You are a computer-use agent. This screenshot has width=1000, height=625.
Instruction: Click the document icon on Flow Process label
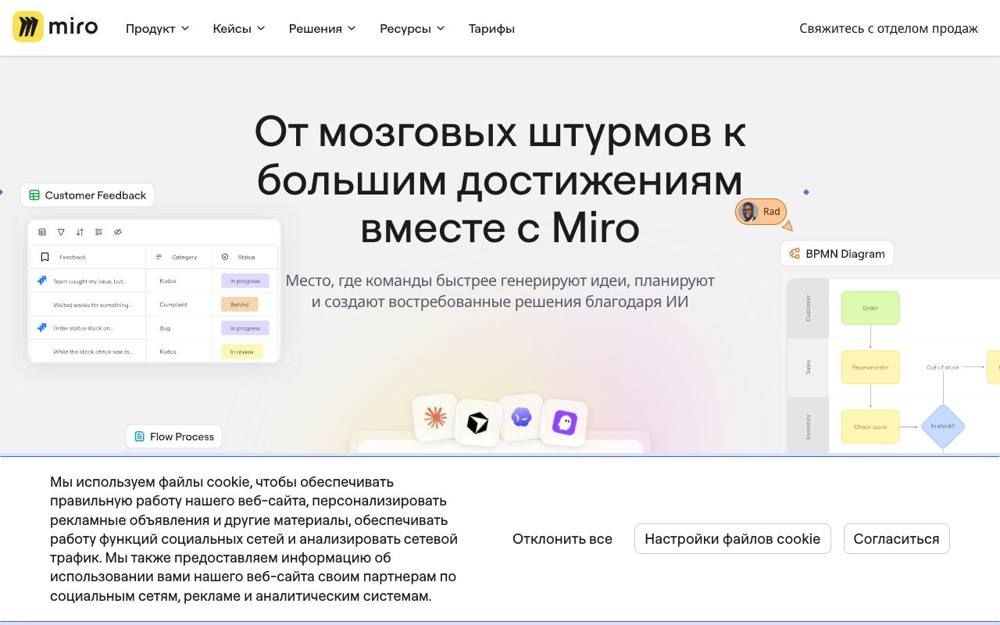pyautogui.click(x=139, y=437)
